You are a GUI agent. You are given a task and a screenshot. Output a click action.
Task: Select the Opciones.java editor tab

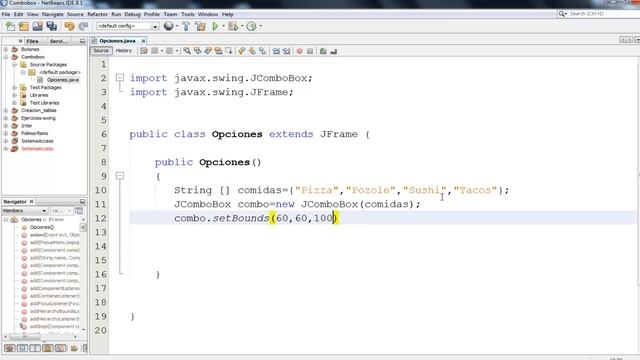tap(117, 41)
